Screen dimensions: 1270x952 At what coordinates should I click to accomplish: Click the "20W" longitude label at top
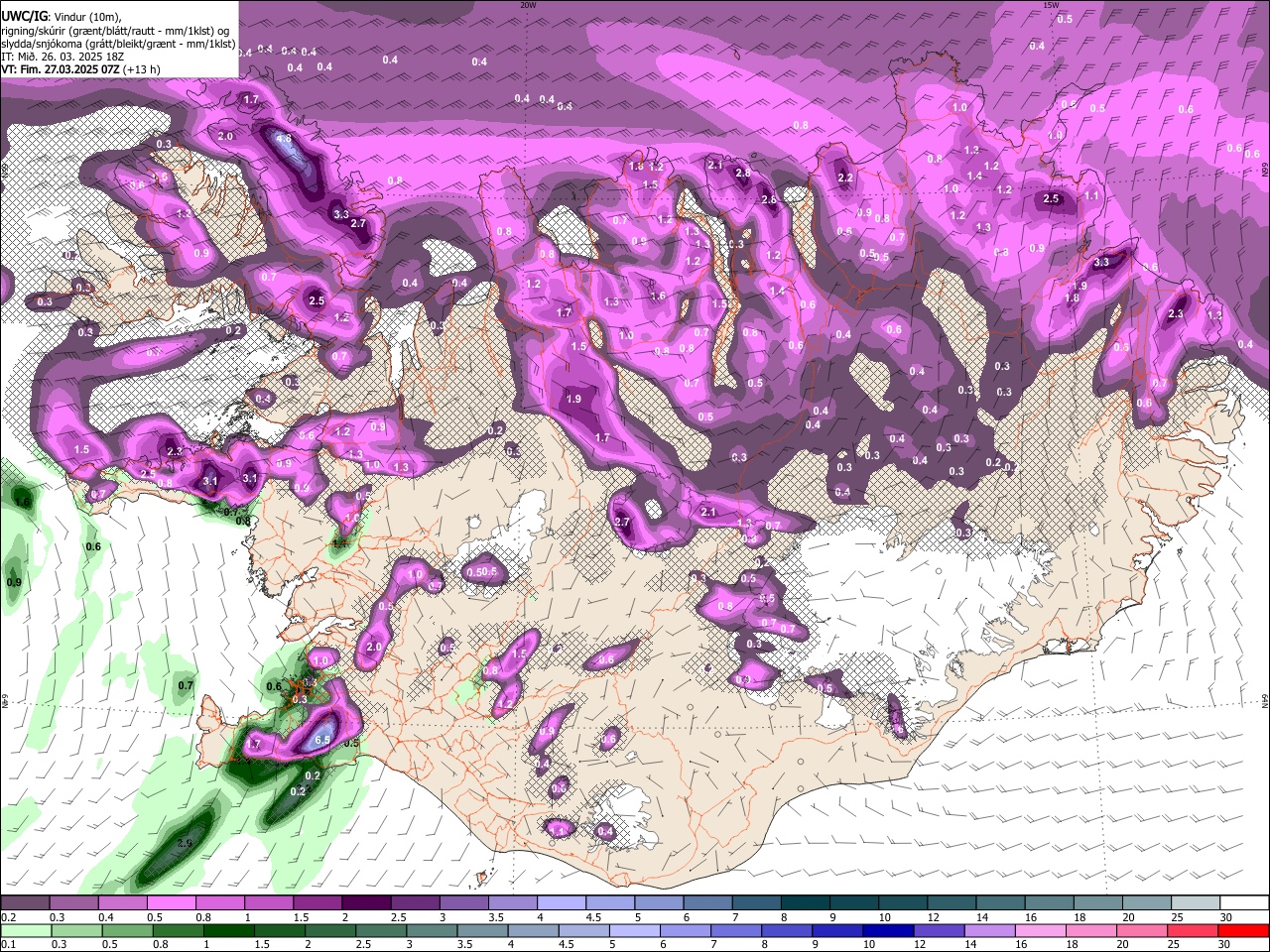coord(528,5)
